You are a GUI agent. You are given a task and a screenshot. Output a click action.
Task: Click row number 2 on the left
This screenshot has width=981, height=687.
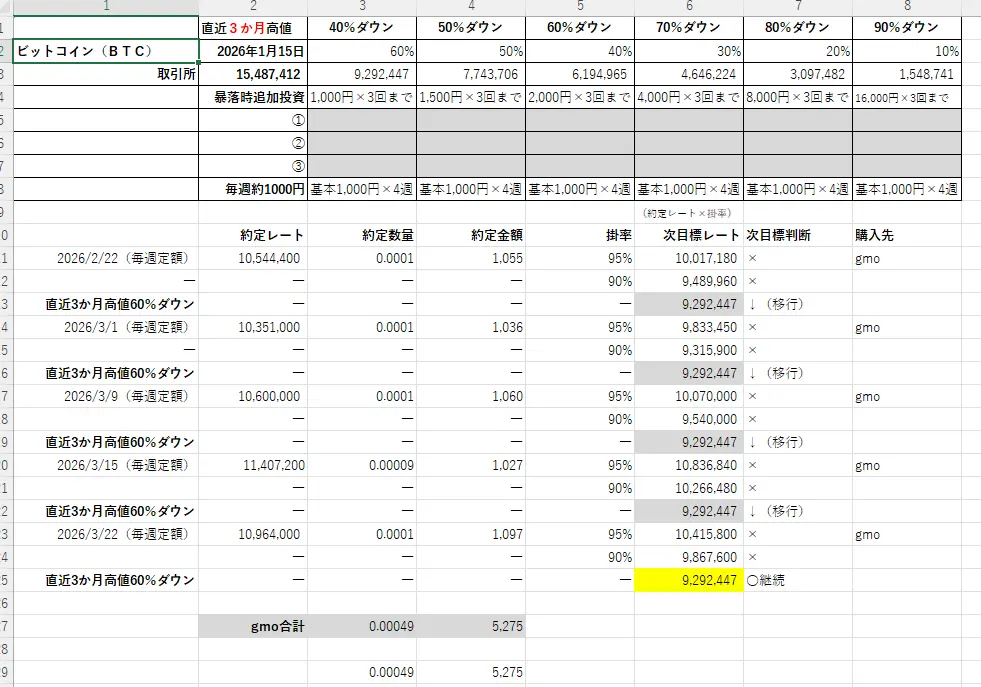coord(6,50)
